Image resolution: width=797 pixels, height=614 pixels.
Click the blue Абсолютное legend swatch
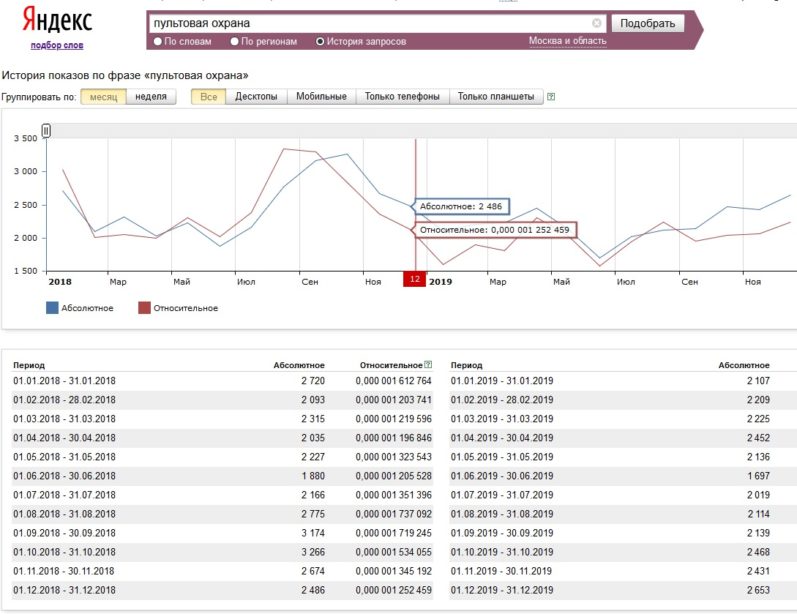tap(52, 308)
